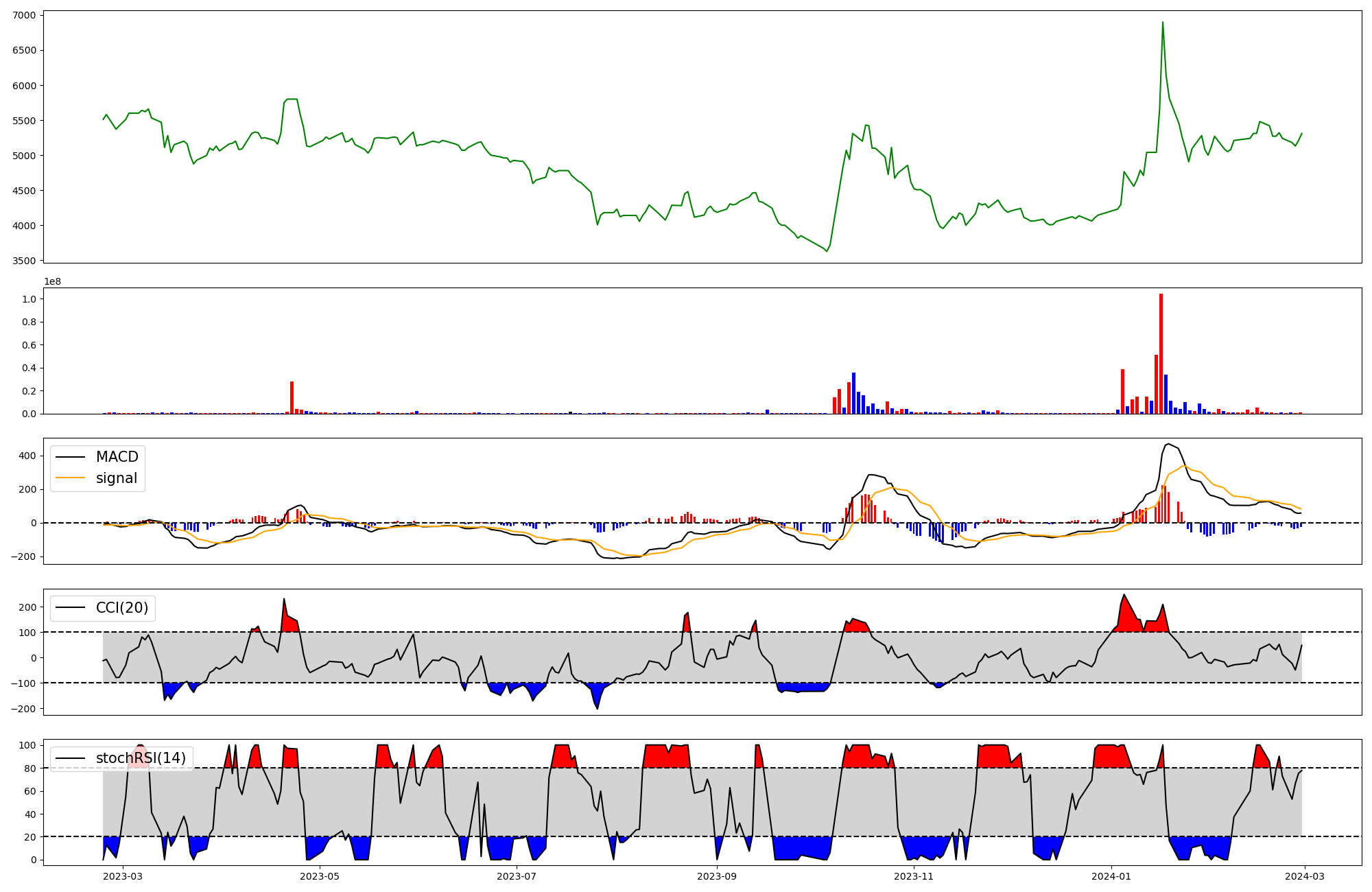Screen dimensions: 1372x892
Task: Click the orange signal legend line swatch
Action: click(70, 478)
